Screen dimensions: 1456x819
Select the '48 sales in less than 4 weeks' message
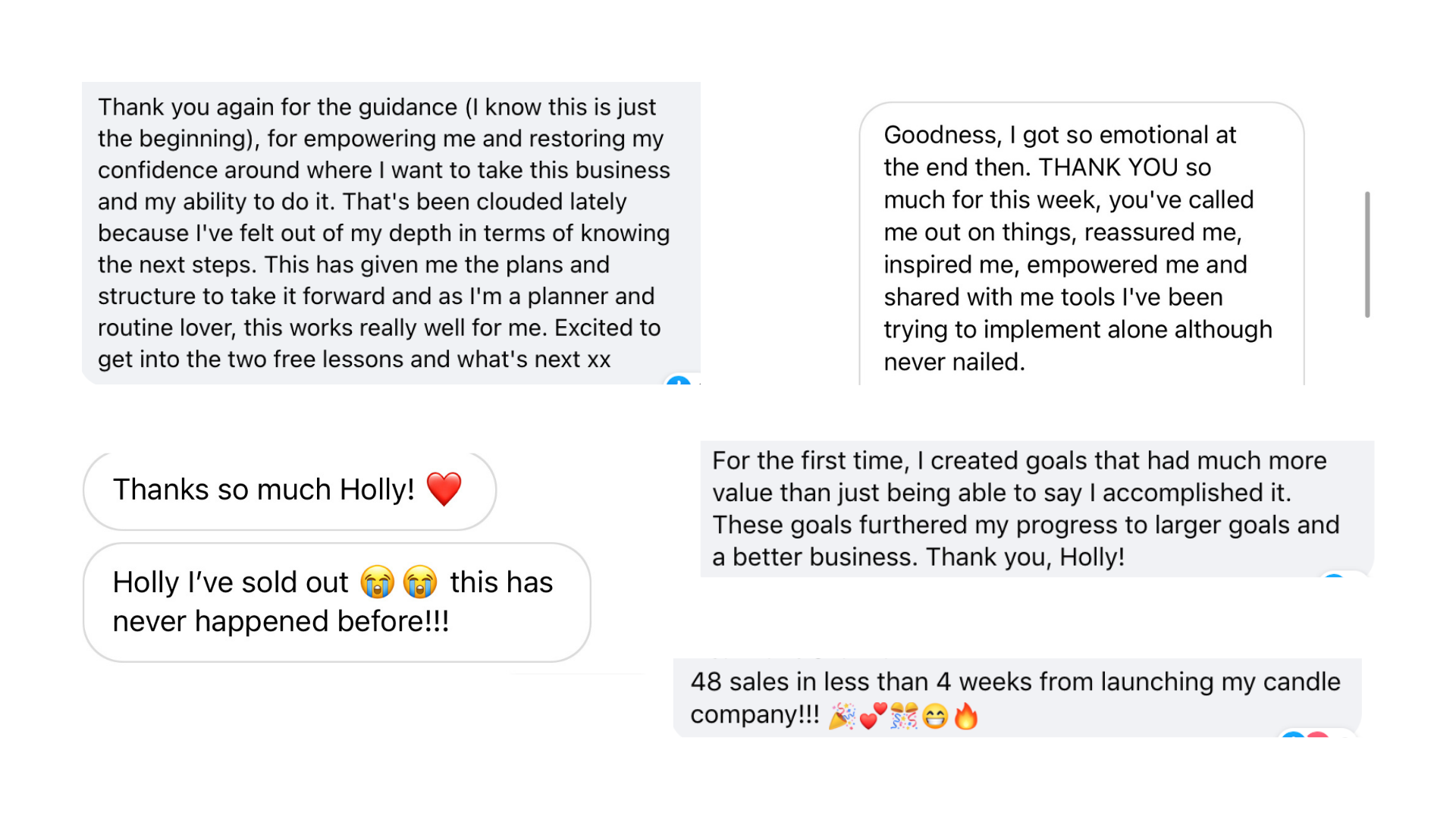(x=1018, y=698)
